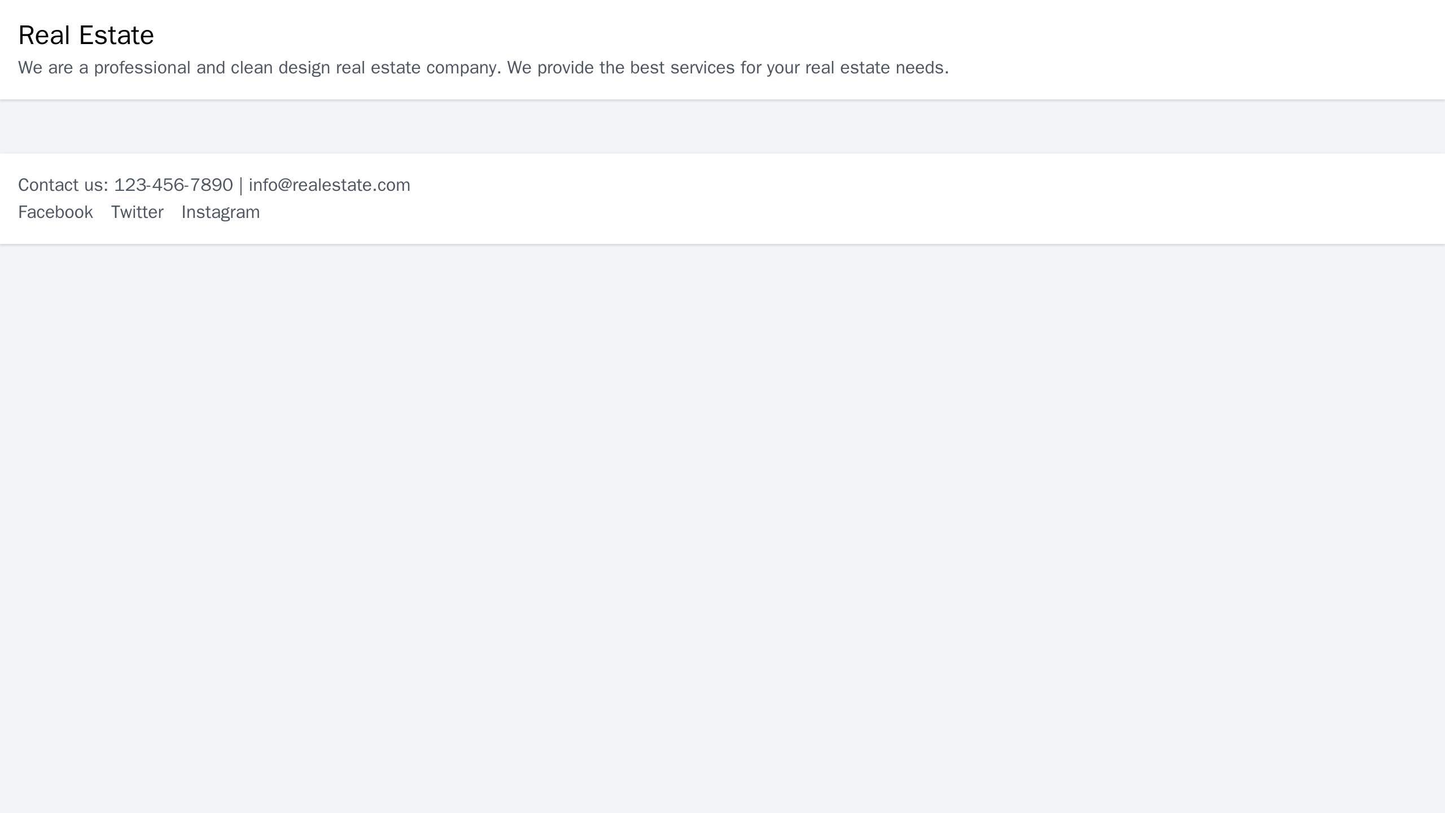Click the empty gray area below footer
1445x813 pixels.
pos(722,530)
